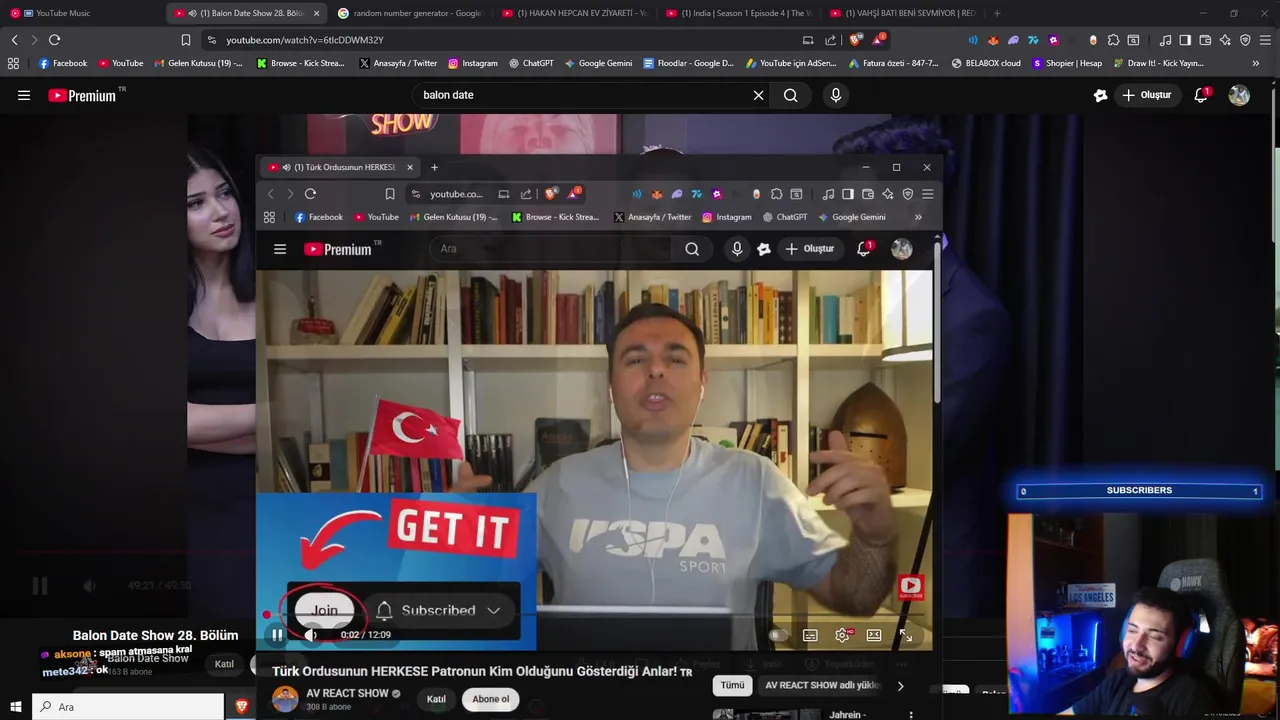Screen dimensions: 1280x720
Task: Toggle theater mode on front video player
Action: (x=874, y=635)
